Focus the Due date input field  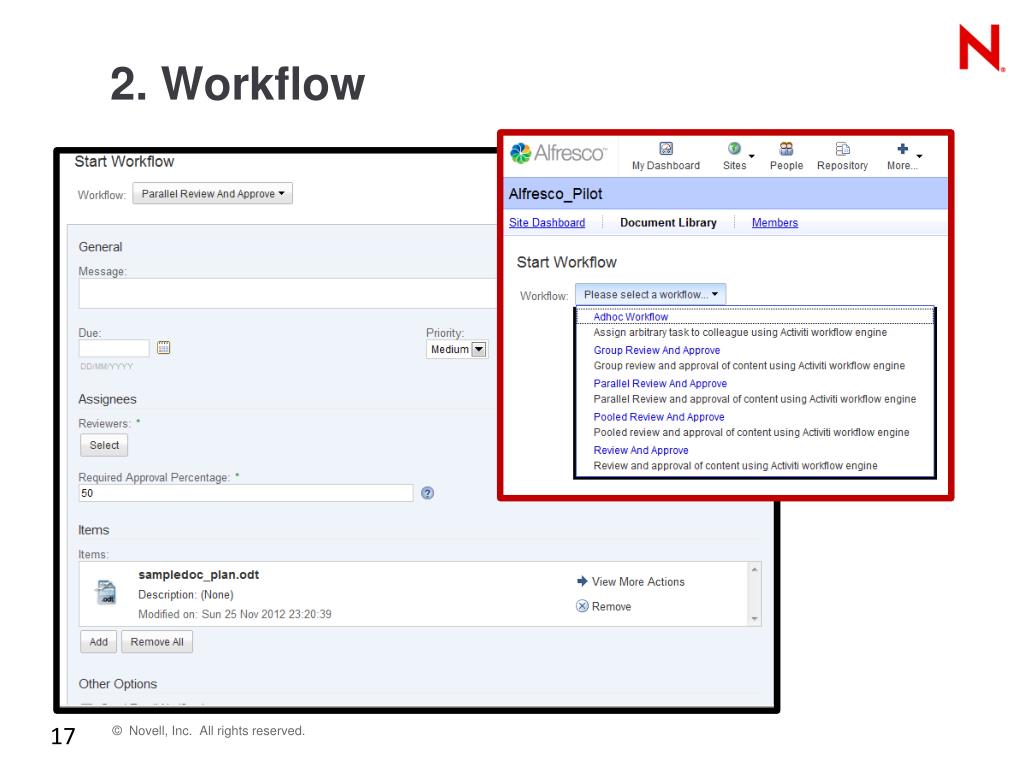[114, 348]
